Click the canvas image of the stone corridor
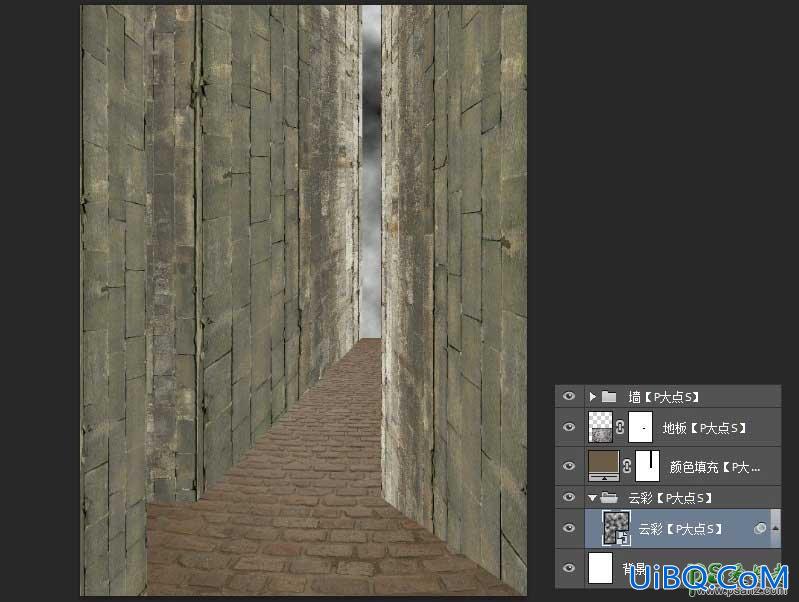The height and width of the screenshot is (602, 799). tap(303, 300)
